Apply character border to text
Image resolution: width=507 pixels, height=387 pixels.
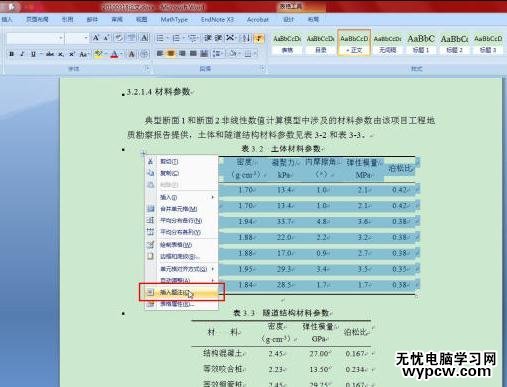click(x=144, y=38)
